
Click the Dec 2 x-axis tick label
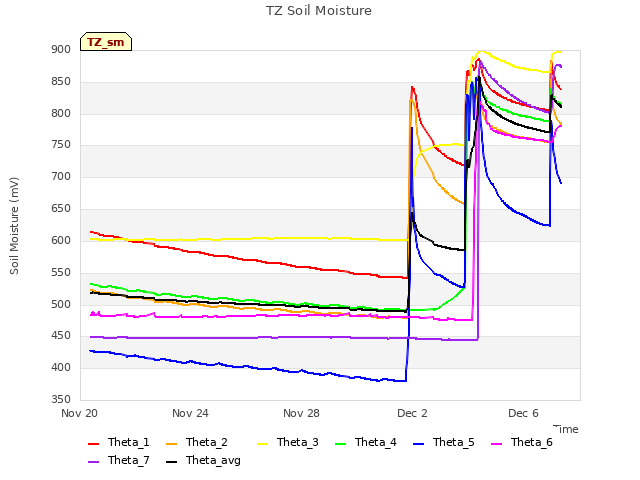tap(412, 413)
